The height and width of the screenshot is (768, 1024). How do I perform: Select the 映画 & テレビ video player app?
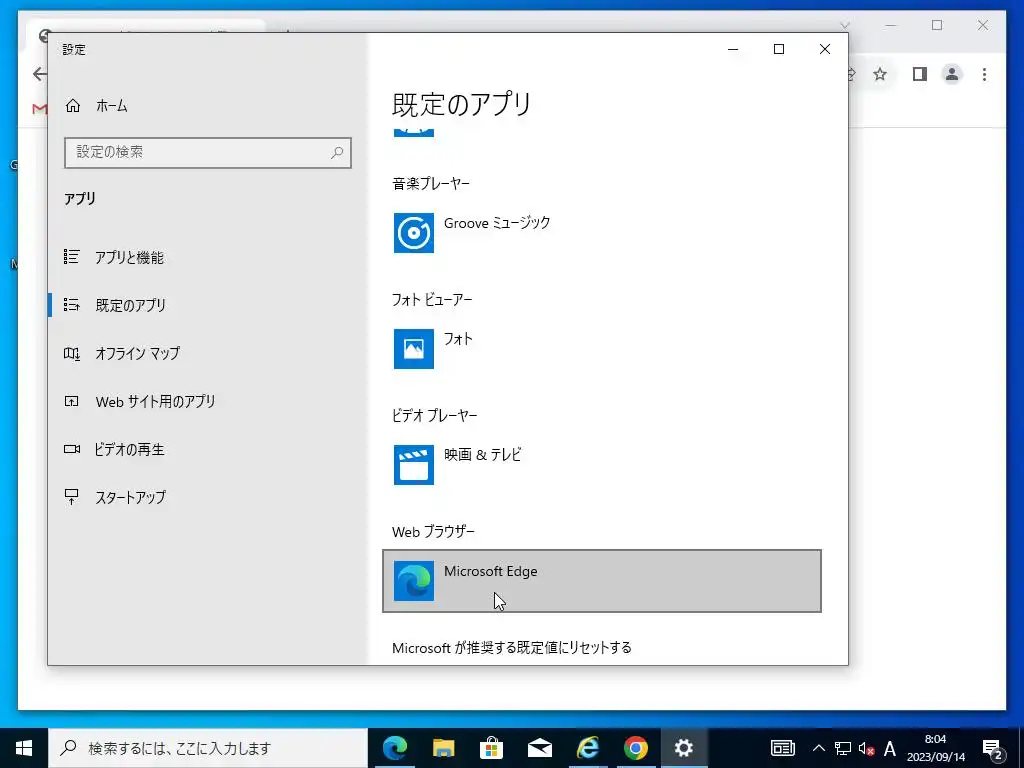pos(601,465)
